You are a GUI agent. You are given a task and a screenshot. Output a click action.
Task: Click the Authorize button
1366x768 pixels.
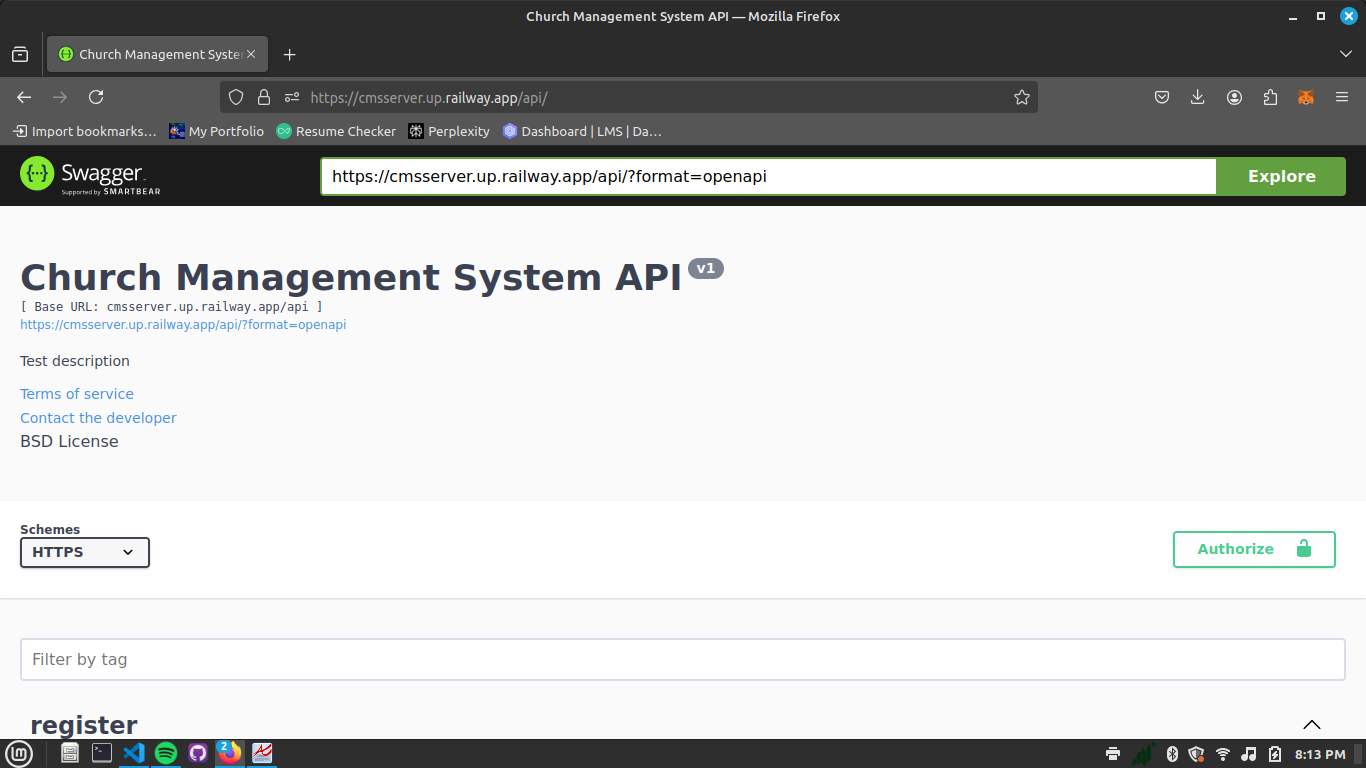tap(1254, 549)
